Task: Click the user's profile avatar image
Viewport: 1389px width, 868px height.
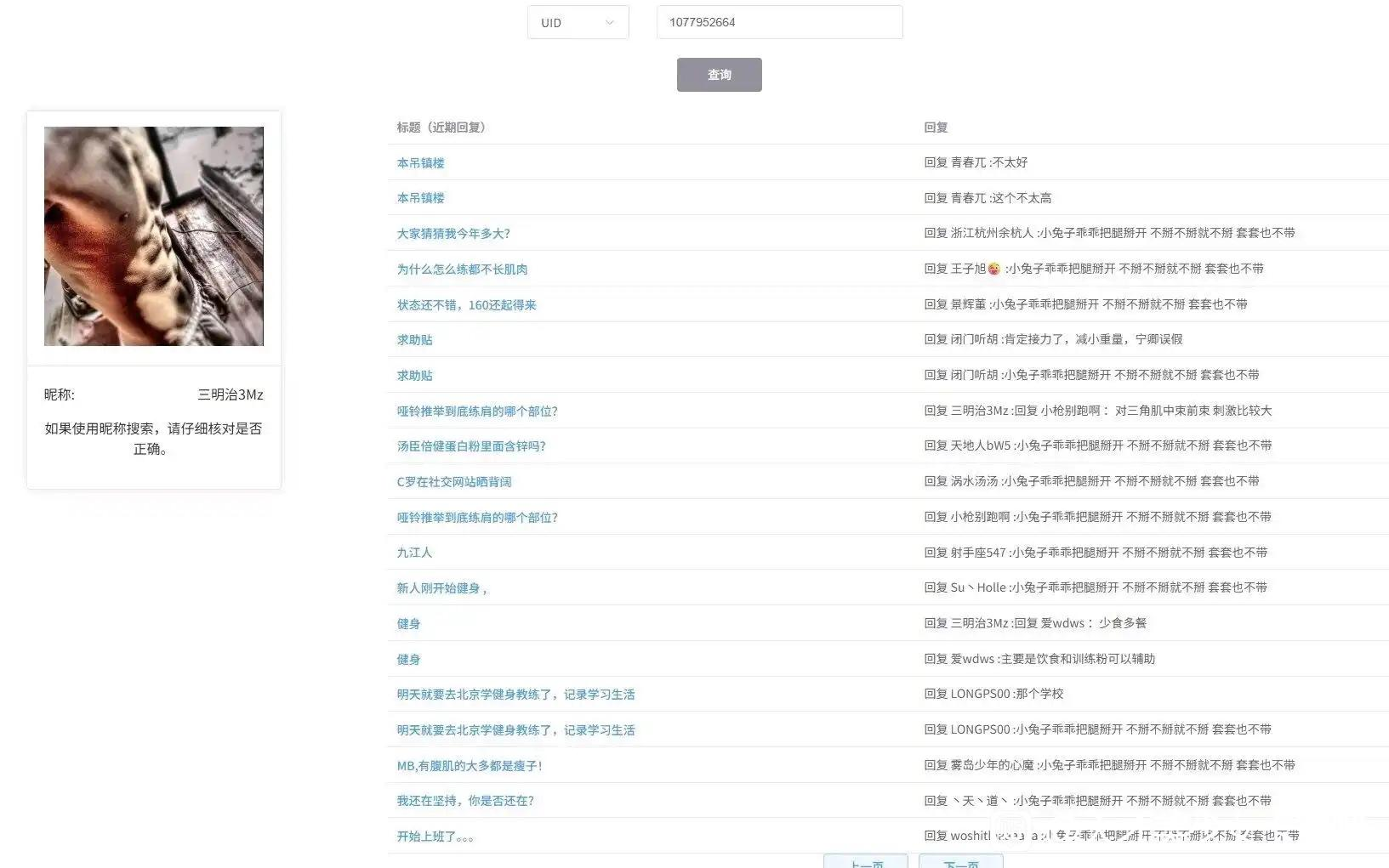Action: click(154, 235)
